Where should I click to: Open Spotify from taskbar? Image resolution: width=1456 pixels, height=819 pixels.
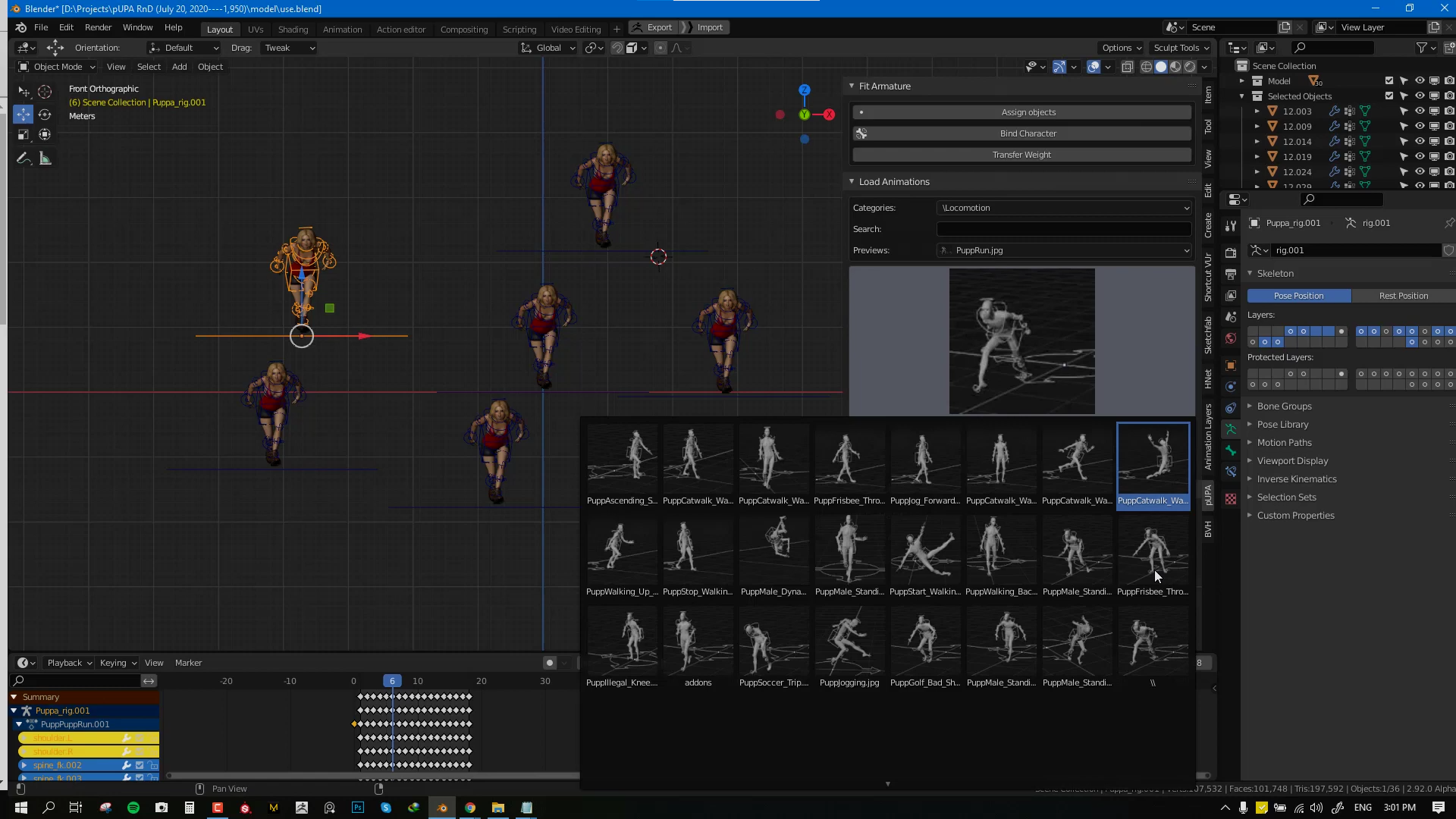[x=133, y=808]
